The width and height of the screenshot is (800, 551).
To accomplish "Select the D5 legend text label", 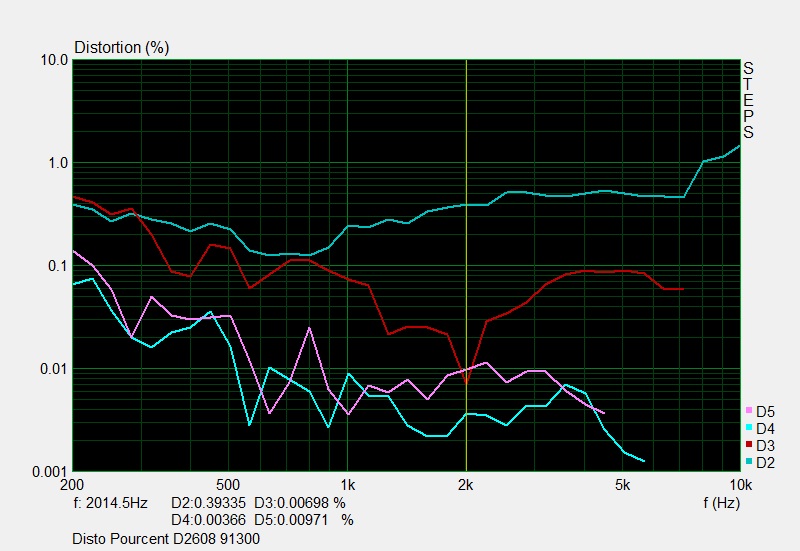I will (765, 411).
